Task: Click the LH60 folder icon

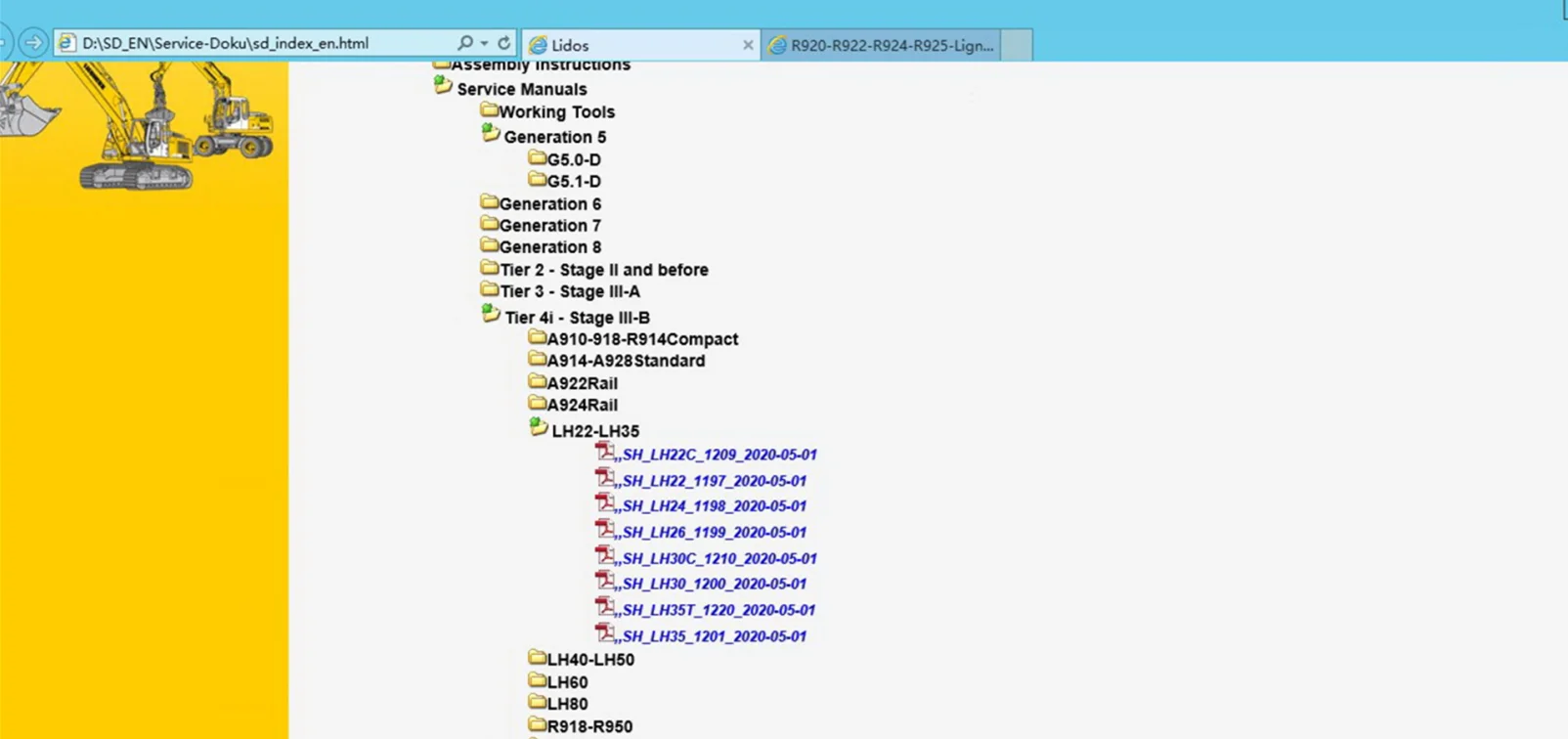Action: pos(537,679)
